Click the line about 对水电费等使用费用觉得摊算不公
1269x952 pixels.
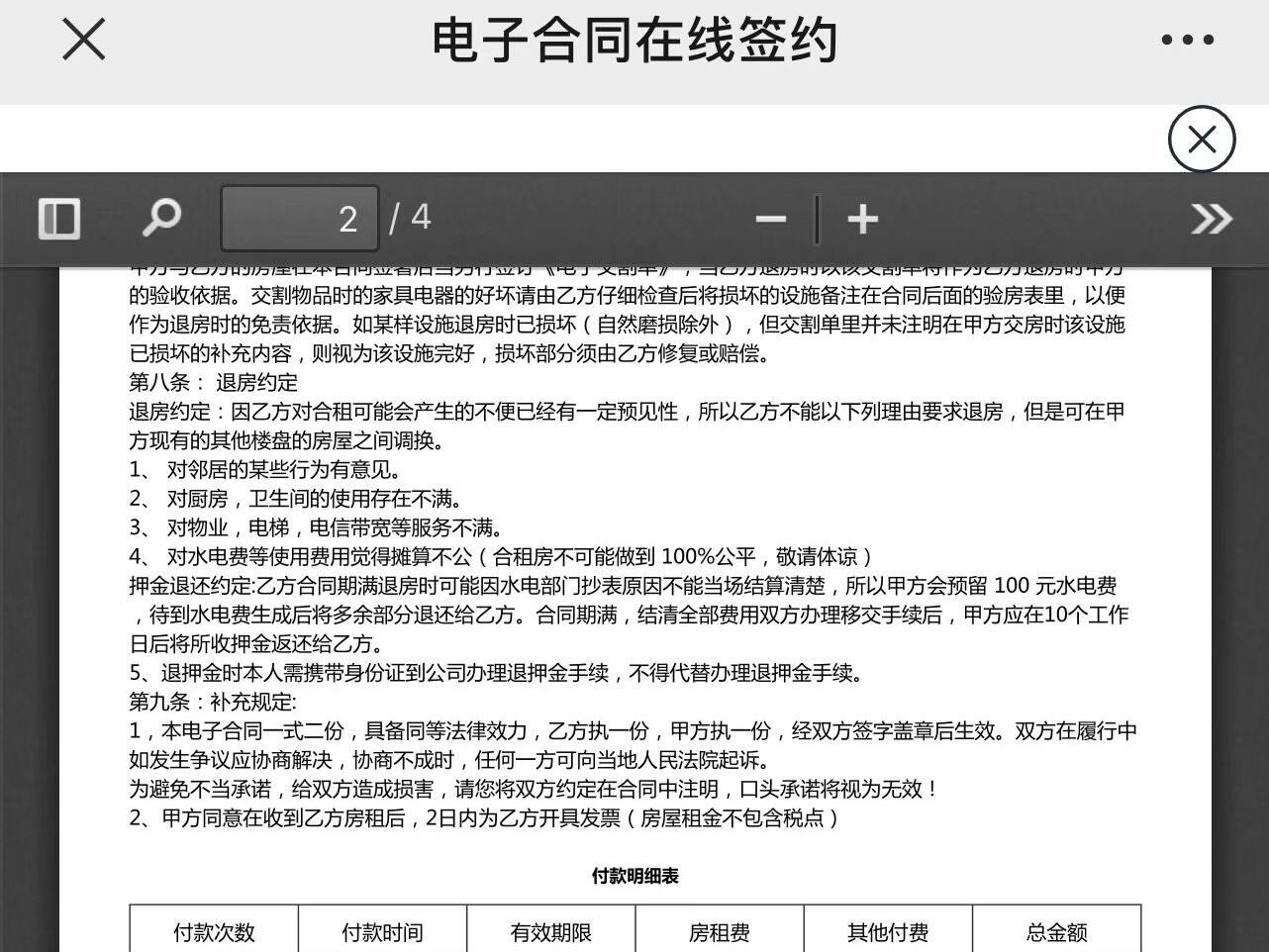coord(502,556)
